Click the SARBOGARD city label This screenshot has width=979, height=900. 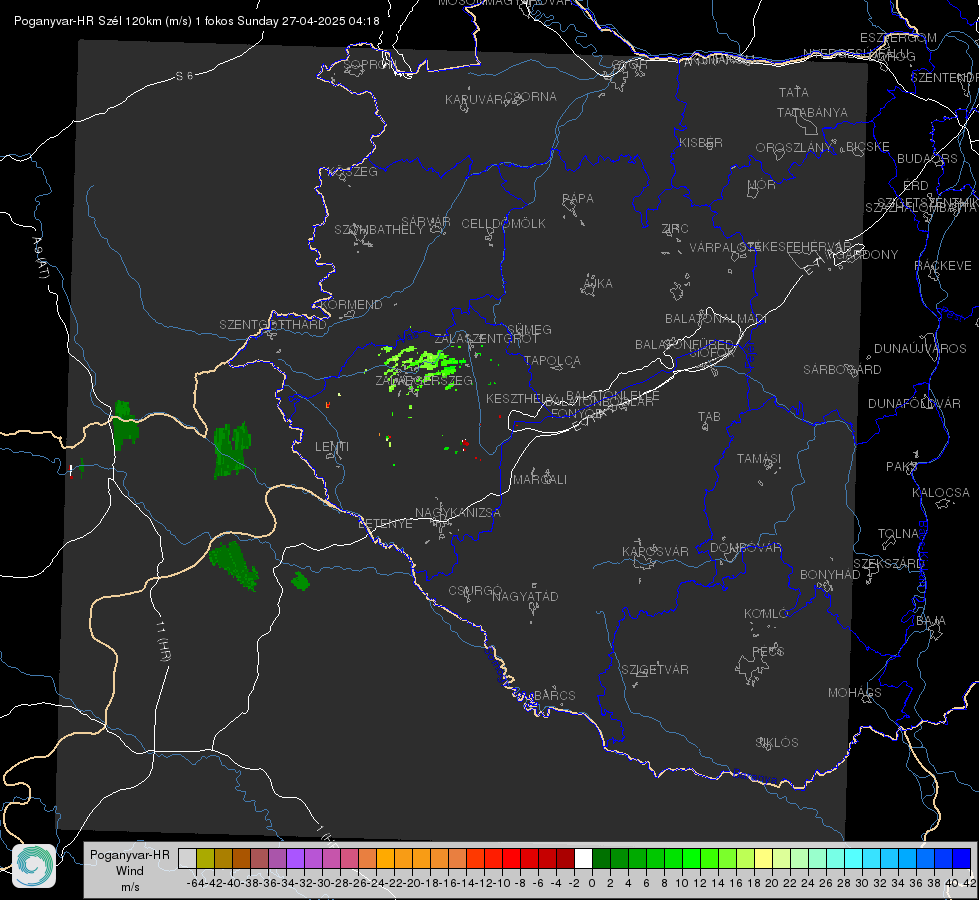point(842,369)
